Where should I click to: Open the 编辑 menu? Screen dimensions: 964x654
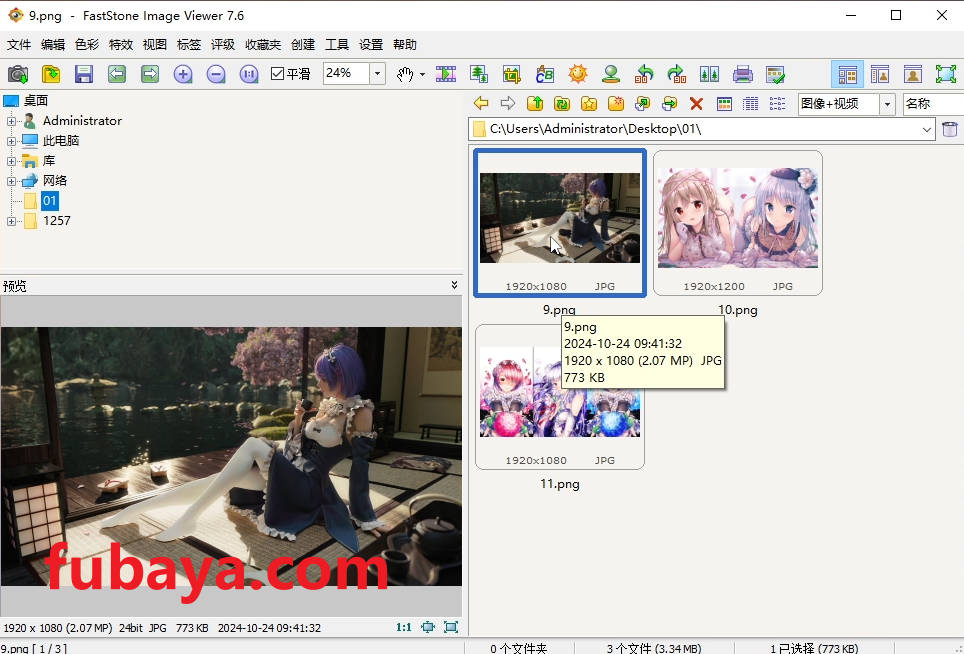[53, 44]
